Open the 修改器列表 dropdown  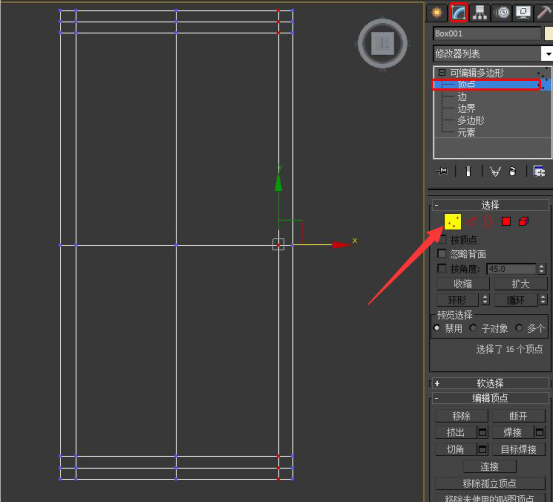[548, 54]
